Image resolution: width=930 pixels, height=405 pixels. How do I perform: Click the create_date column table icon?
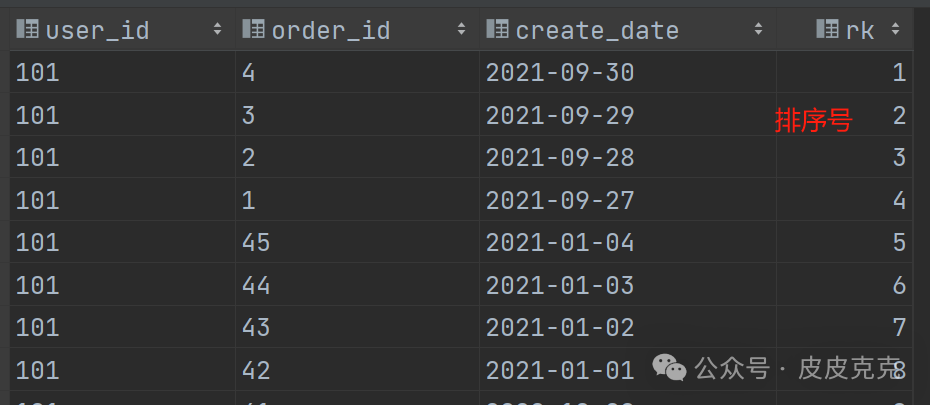coord(498,30)
